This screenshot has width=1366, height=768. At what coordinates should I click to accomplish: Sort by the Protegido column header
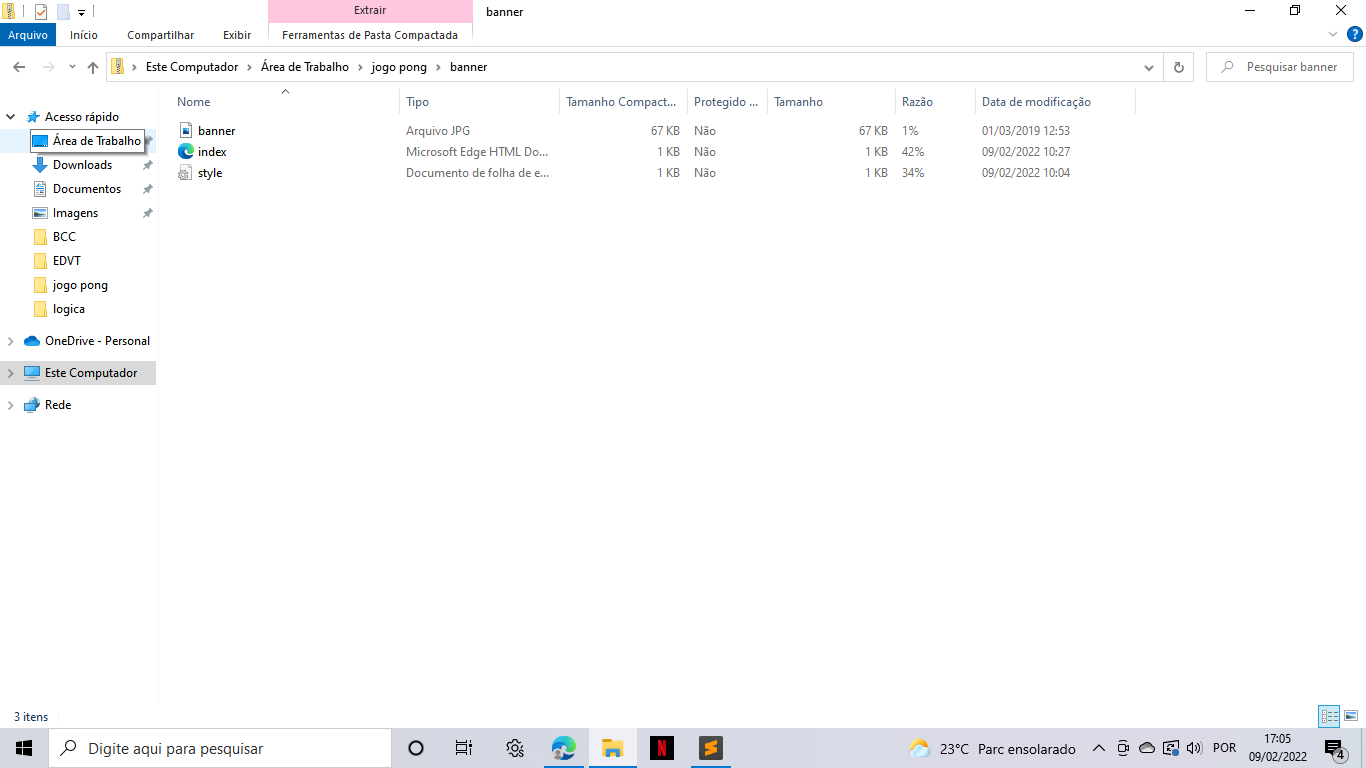727,102
